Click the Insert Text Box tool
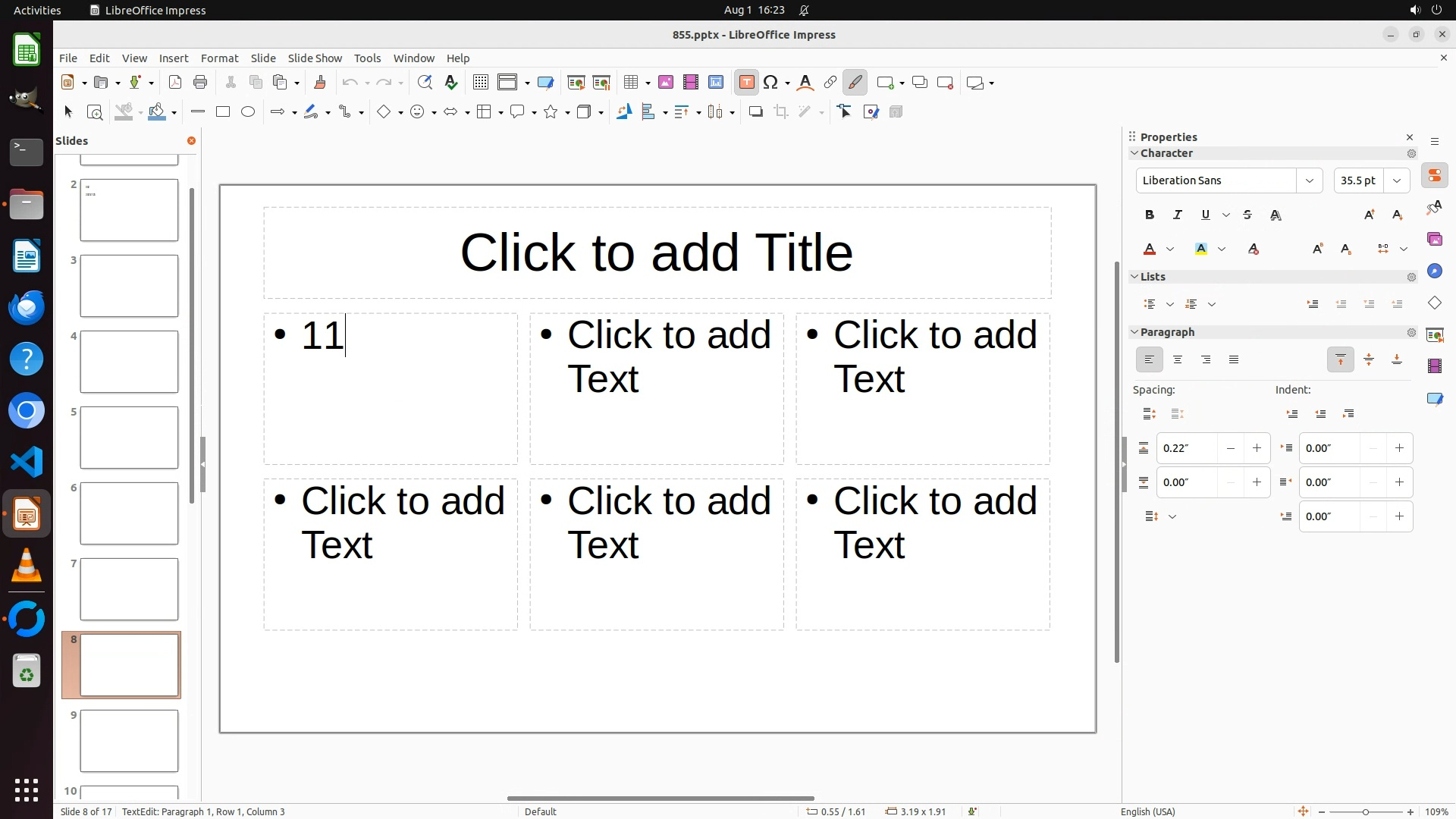The image size is (1456, 819). coord(746,83)
